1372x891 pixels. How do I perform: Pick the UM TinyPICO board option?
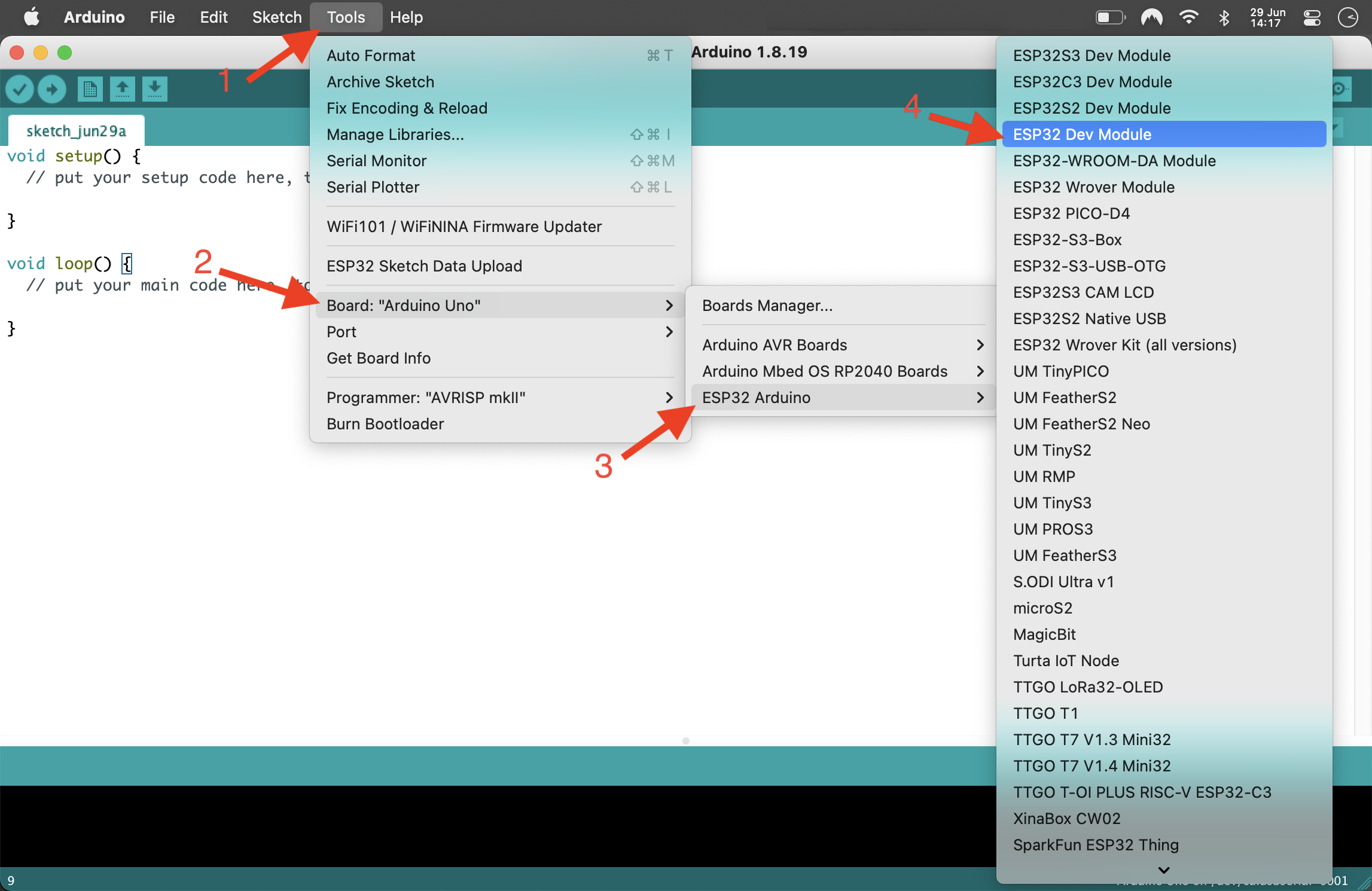[x=1060, y=371]
